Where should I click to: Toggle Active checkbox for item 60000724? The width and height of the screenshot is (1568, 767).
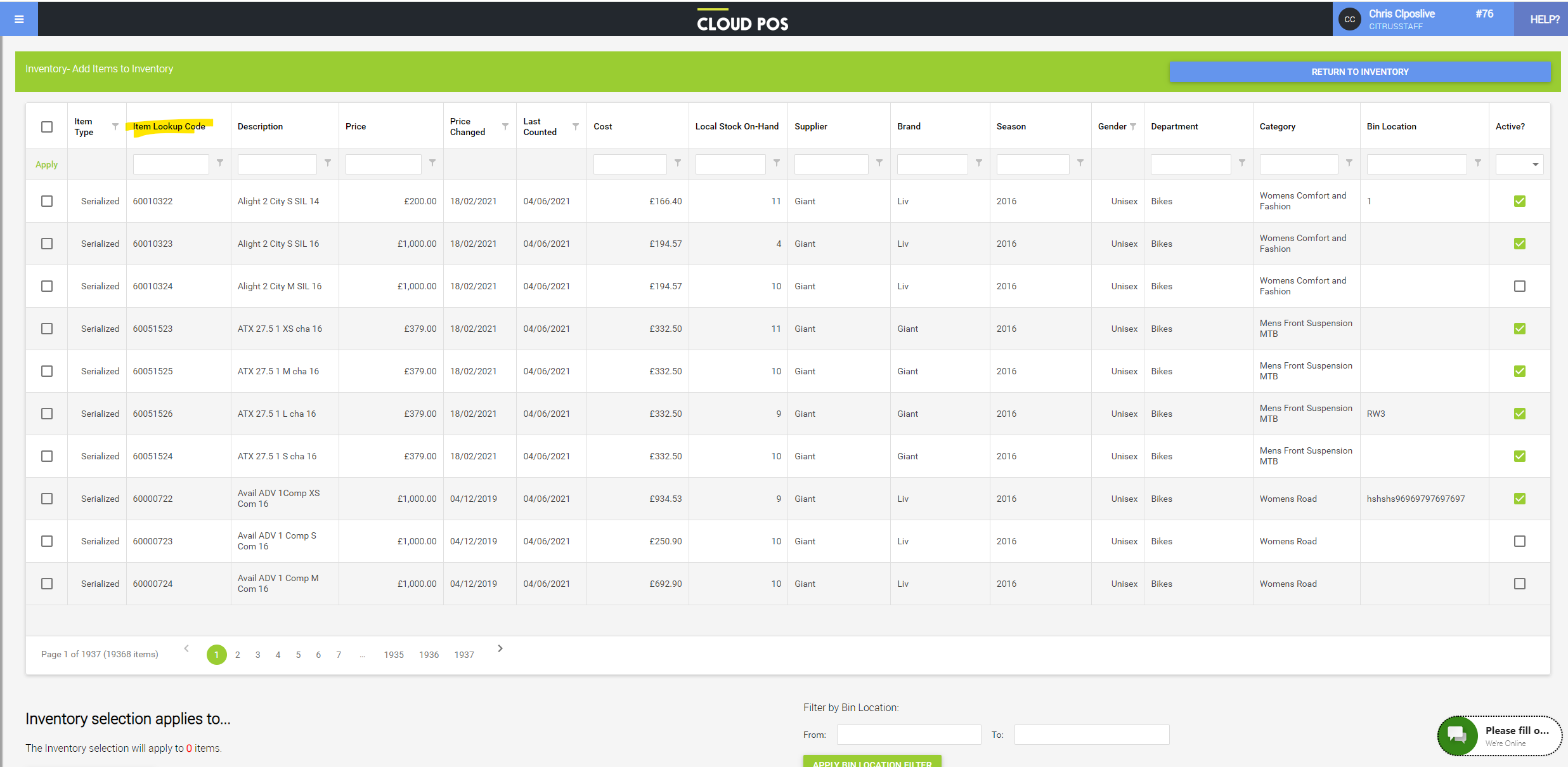[x=1520, y=584]
